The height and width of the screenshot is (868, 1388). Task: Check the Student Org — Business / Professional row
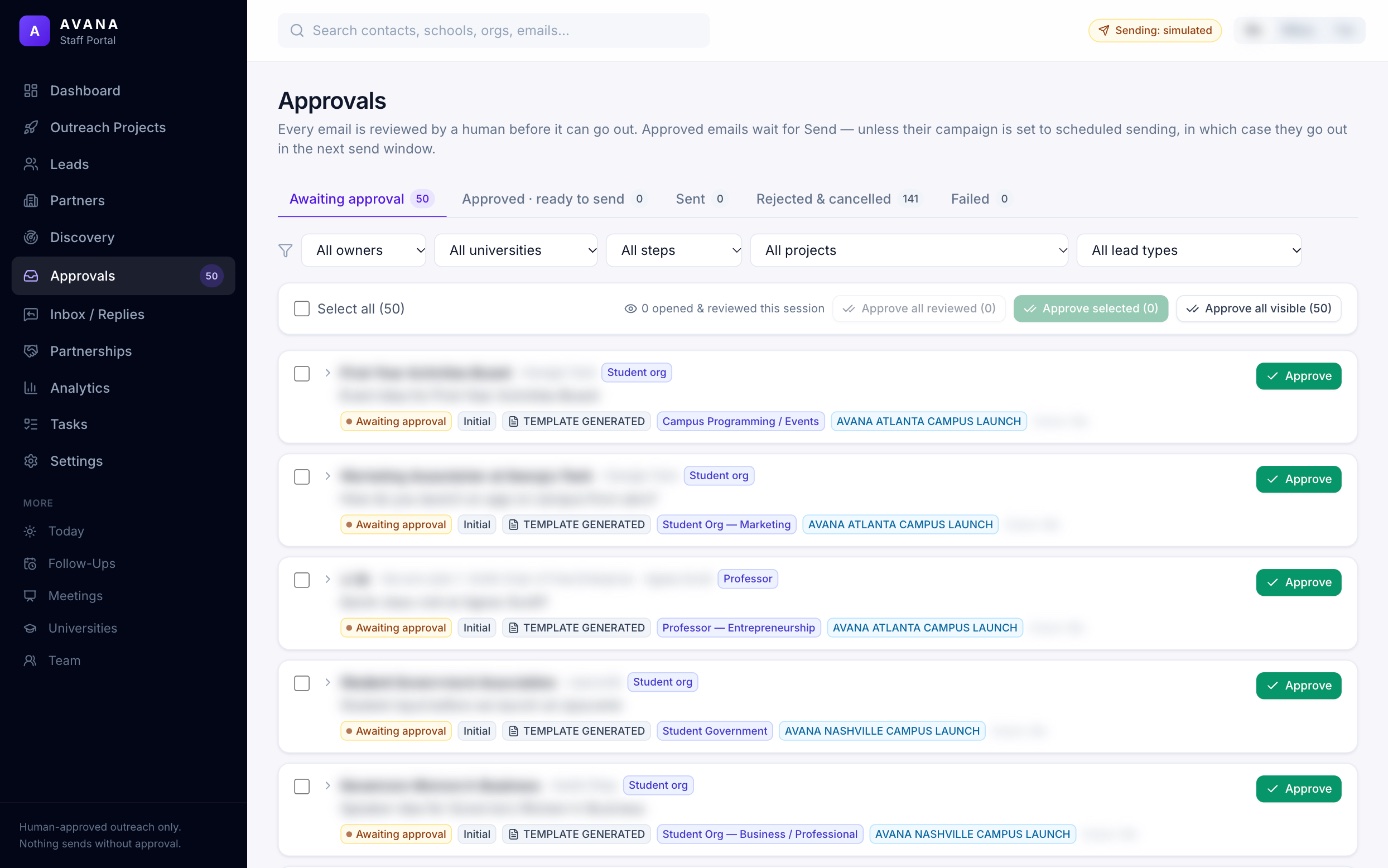pyautogui.click(x=302, y=787)
